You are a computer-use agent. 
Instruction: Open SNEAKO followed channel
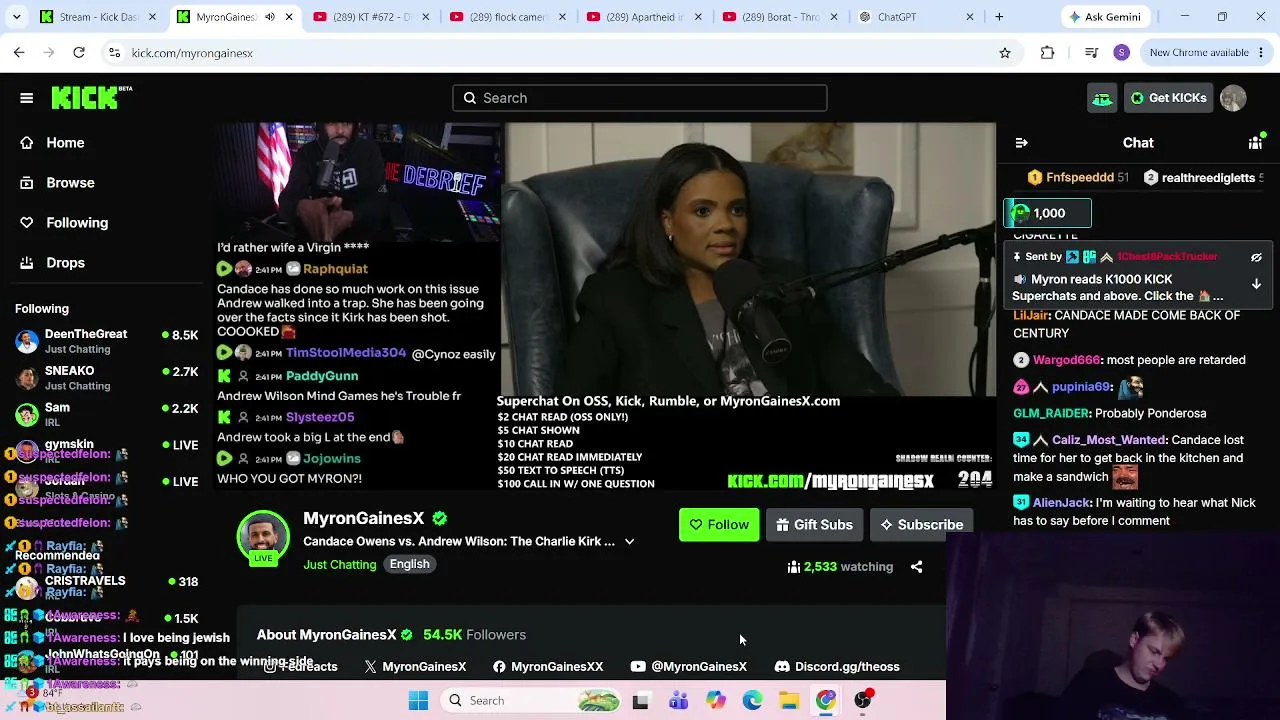click(x=106, y=378)
